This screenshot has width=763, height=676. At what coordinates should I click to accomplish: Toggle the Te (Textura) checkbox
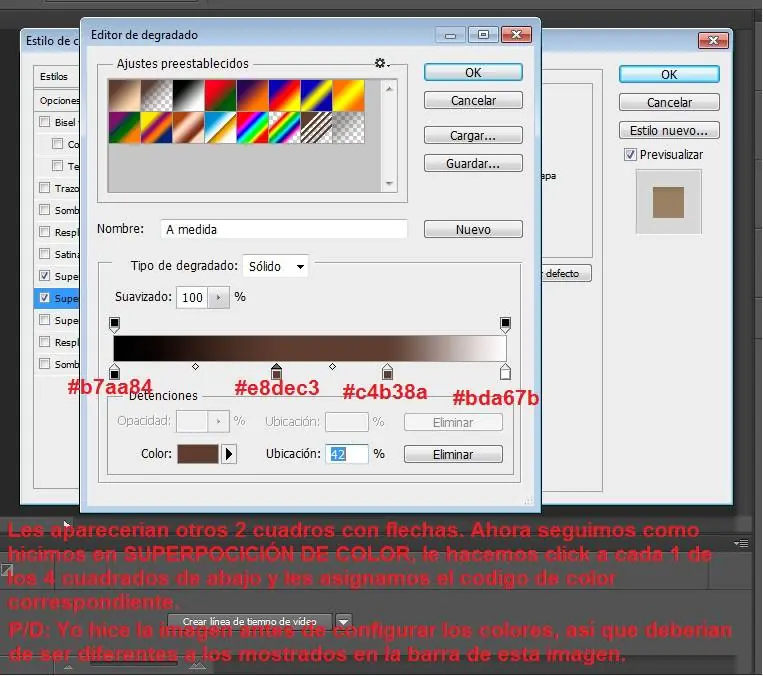click(x=57, y=165)
